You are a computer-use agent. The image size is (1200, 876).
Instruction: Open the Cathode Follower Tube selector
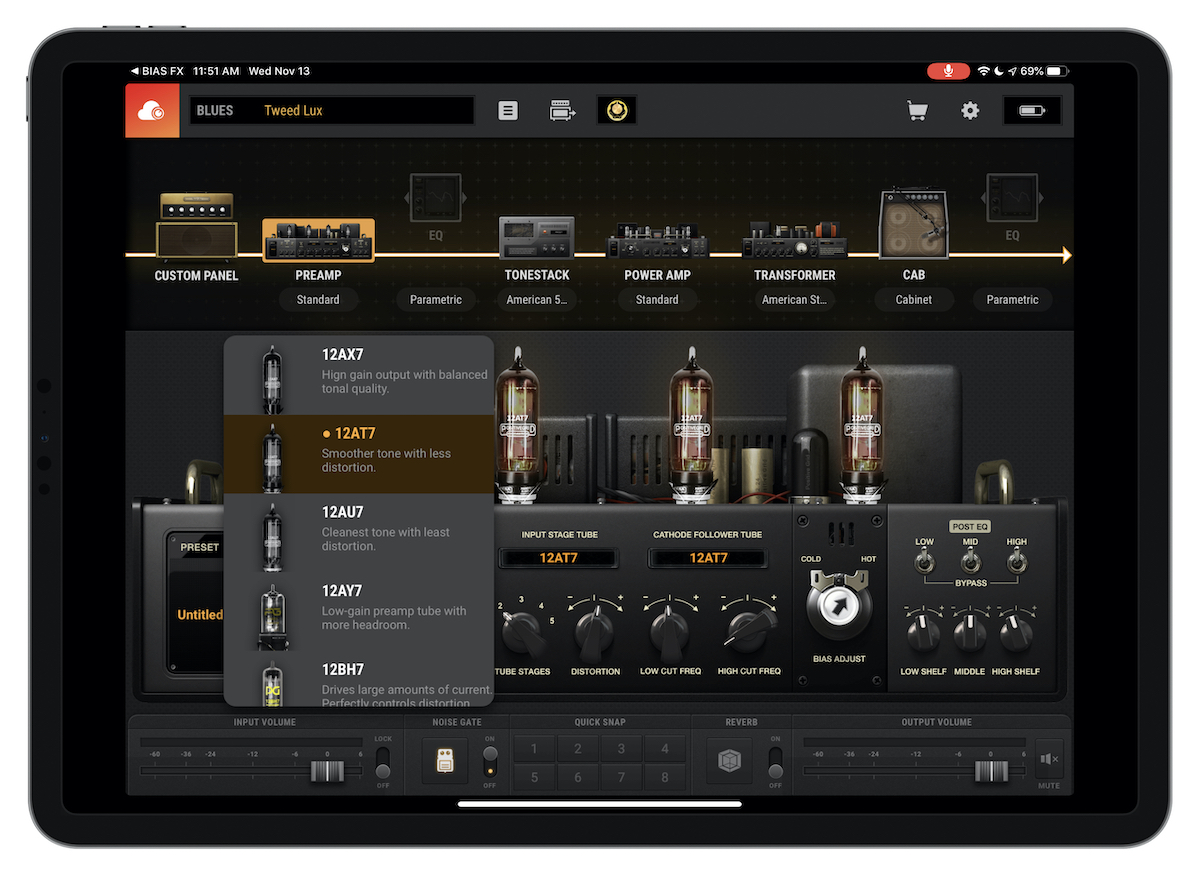[x=708, y=558]
